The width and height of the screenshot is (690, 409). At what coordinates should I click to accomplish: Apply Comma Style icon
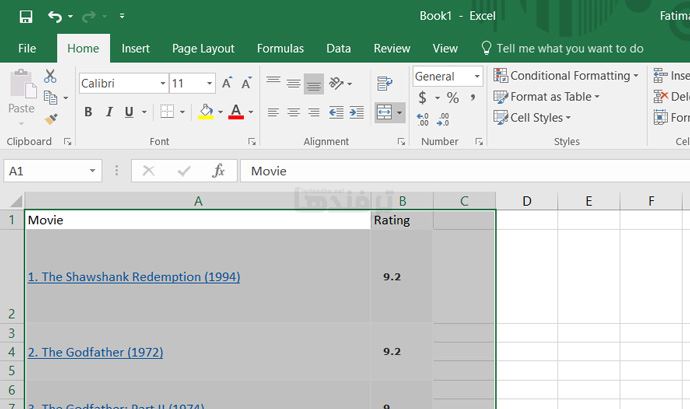click(473, 97)
